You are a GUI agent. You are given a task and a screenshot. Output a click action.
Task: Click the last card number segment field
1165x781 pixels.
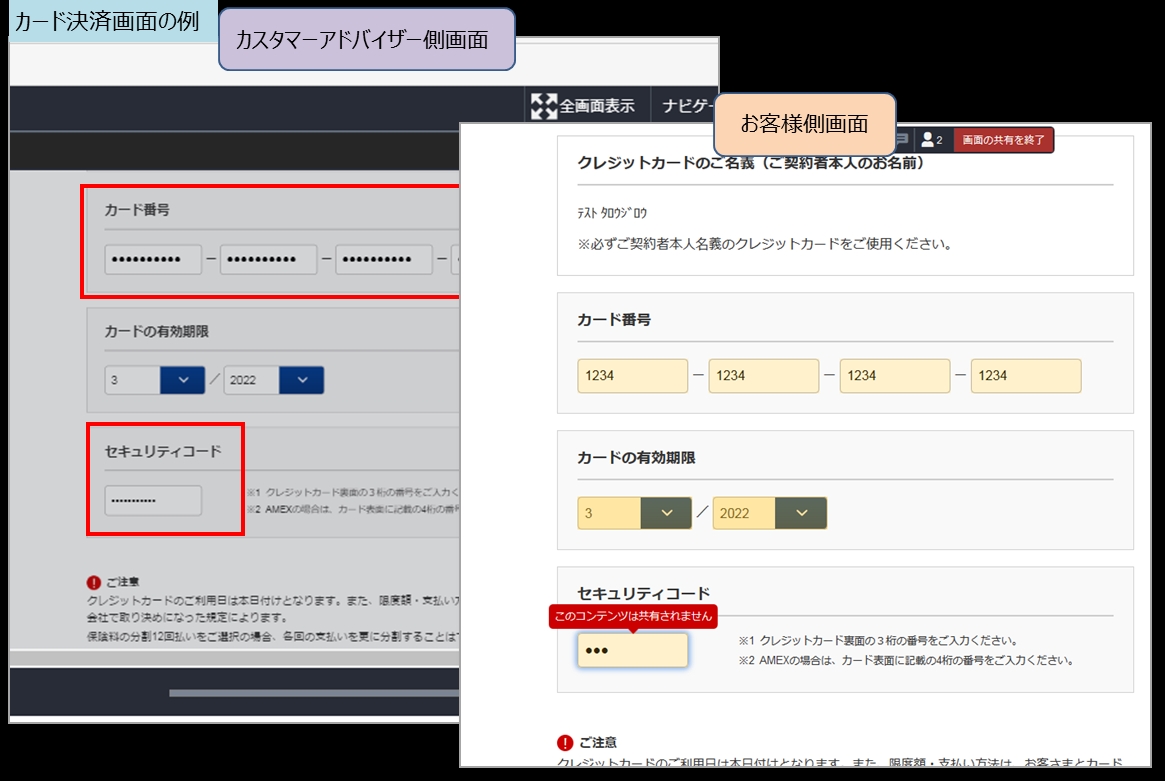[1026, 375]
